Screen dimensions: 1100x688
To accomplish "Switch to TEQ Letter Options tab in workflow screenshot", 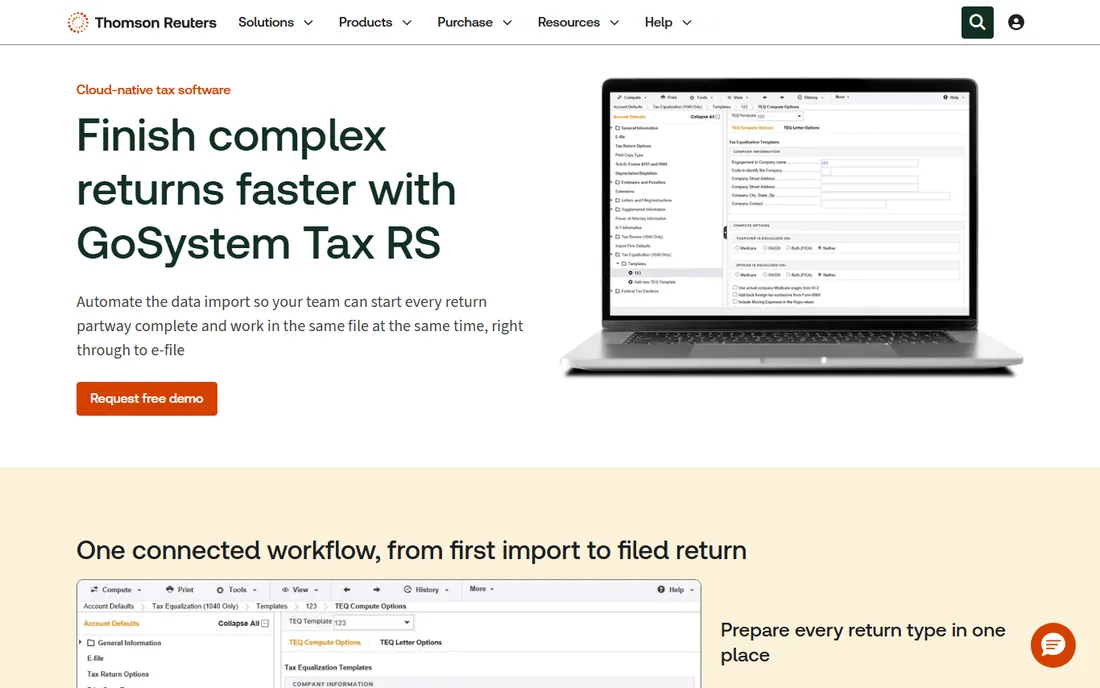I will (x=410, y=642).
